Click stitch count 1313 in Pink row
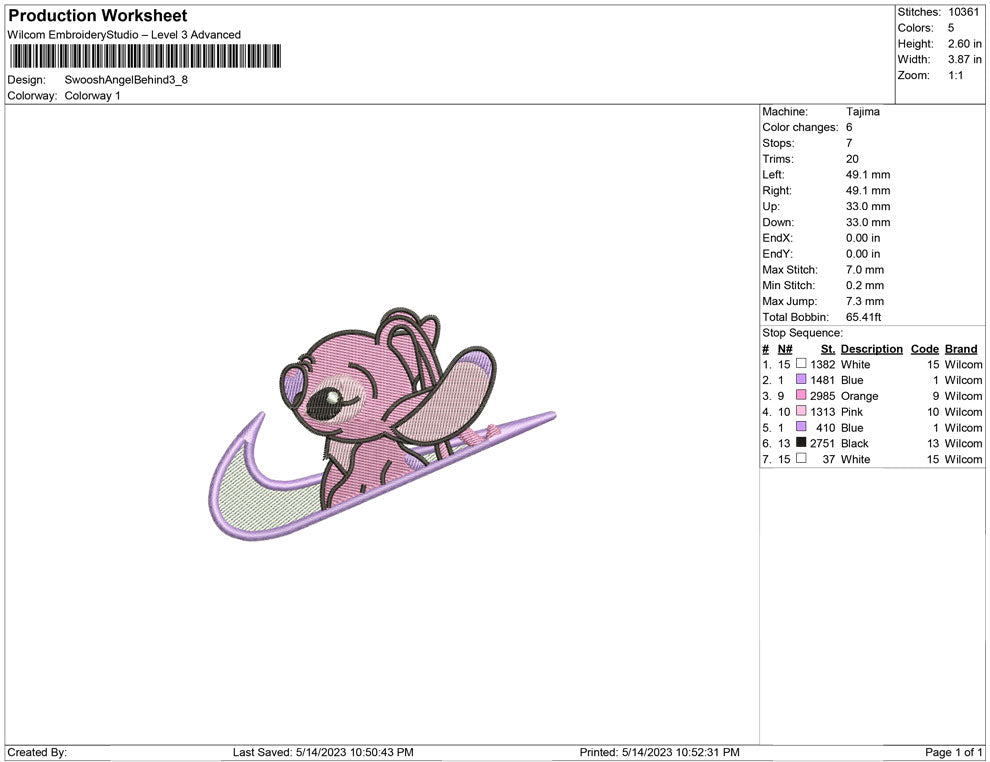The height and width of the screenshot is (762, 990). (823, 412)
